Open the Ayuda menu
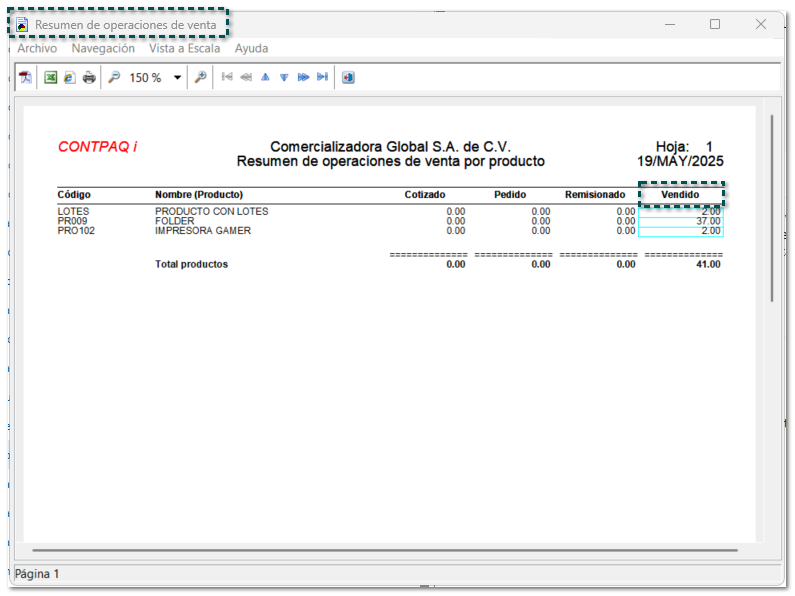The image size is (795, 596). pos(251,48)
